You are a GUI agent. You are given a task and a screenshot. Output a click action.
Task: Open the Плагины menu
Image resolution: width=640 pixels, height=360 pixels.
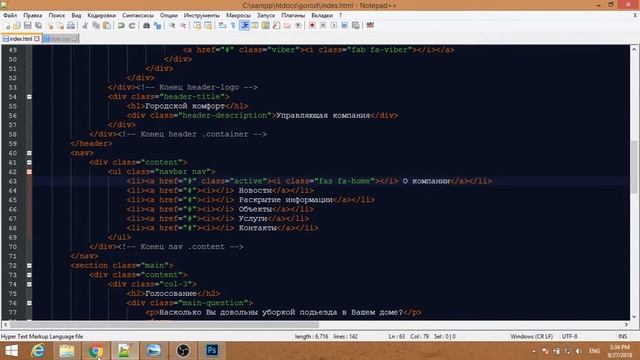(293, 15)
